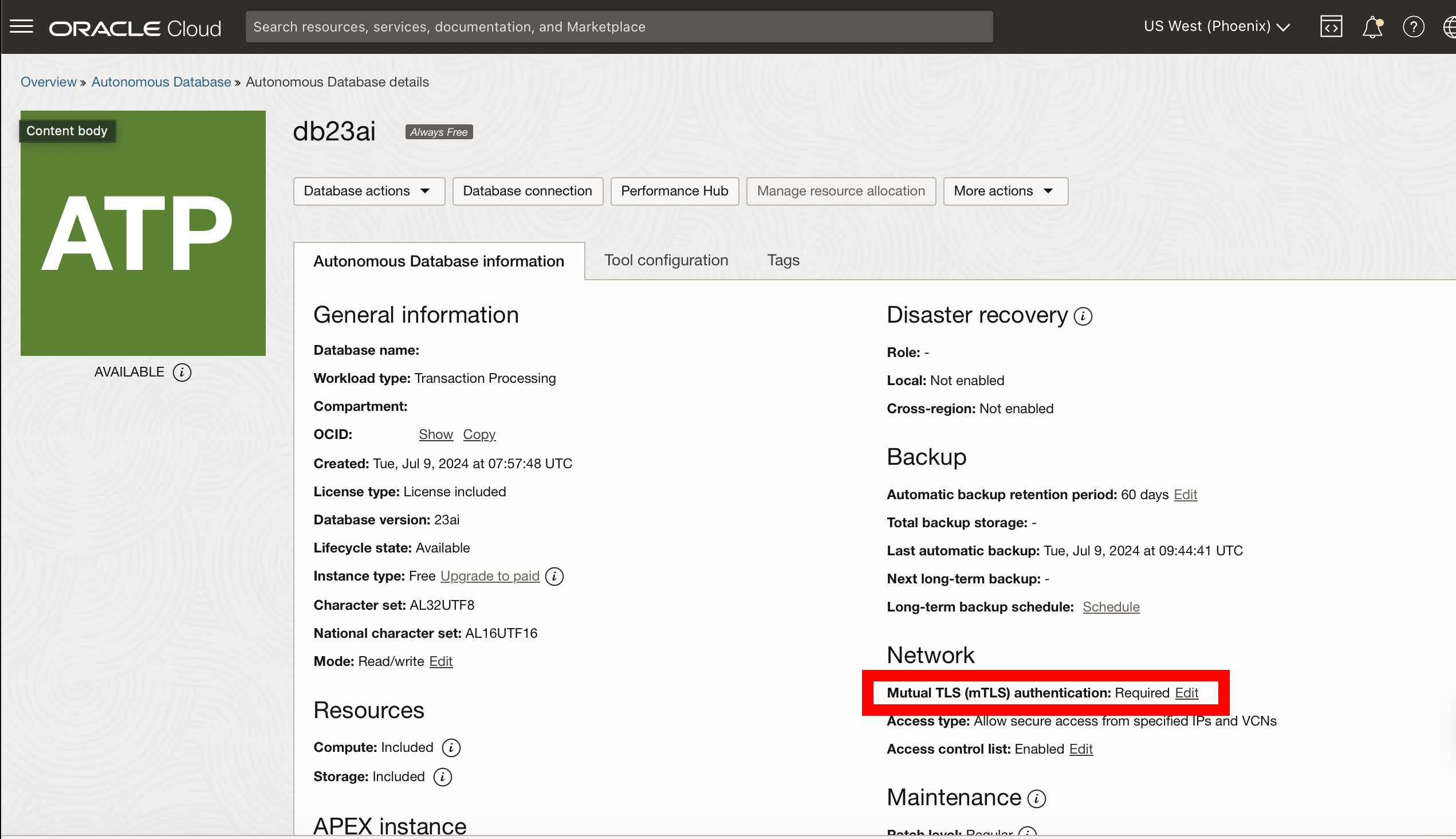
Task: Click Upgrade to paid link
Action: (x=490, y=576)
